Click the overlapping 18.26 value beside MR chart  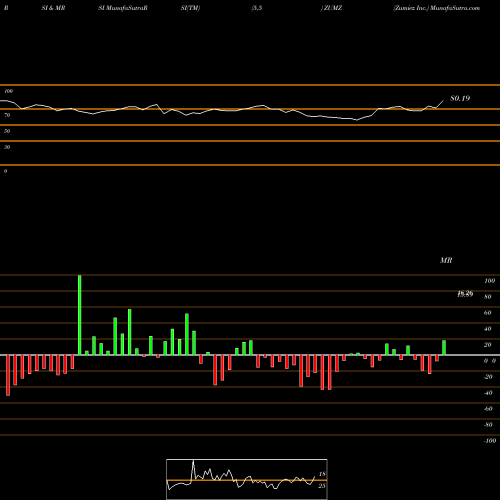point(465,294)
